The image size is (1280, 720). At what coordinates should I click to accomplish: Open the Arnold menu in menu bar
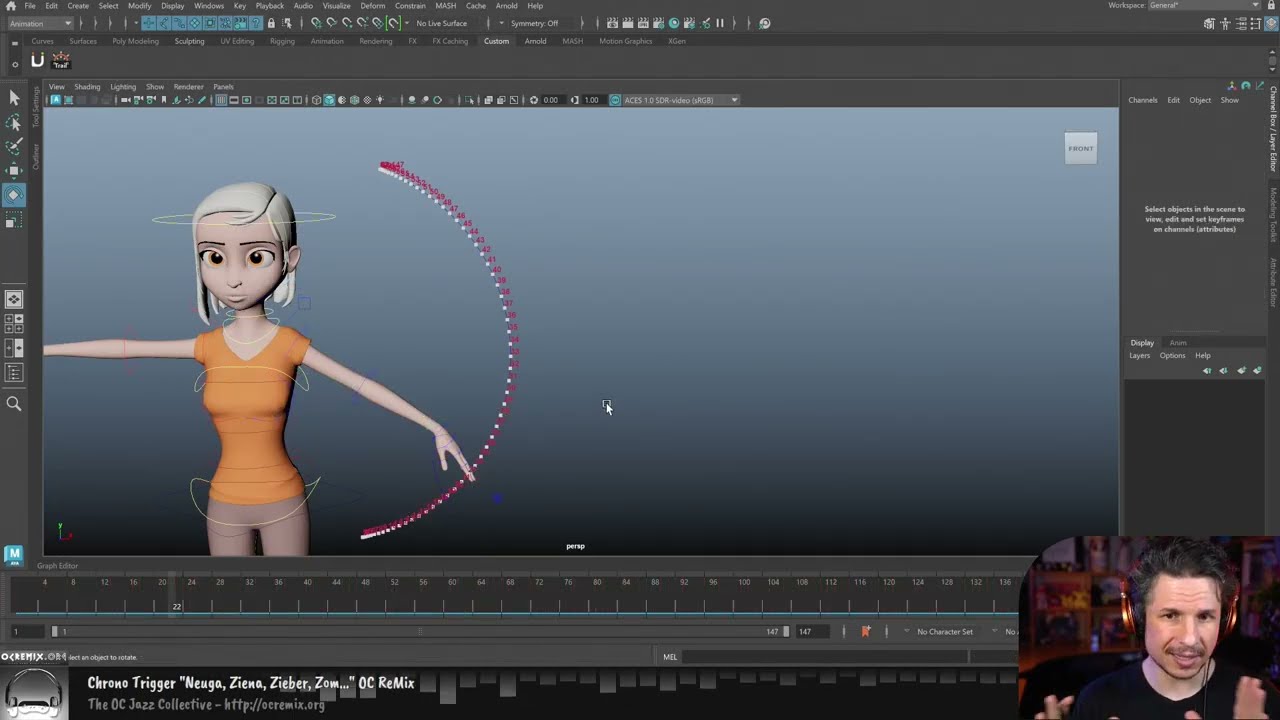507,6
